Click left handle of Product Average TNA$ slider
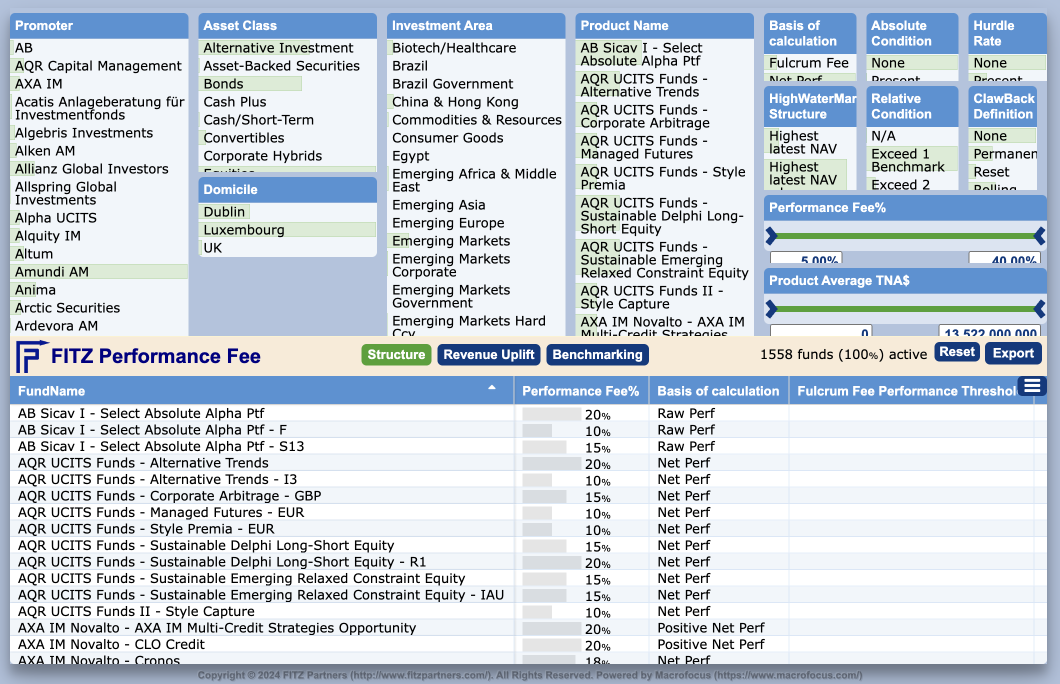 pos(771,309)
